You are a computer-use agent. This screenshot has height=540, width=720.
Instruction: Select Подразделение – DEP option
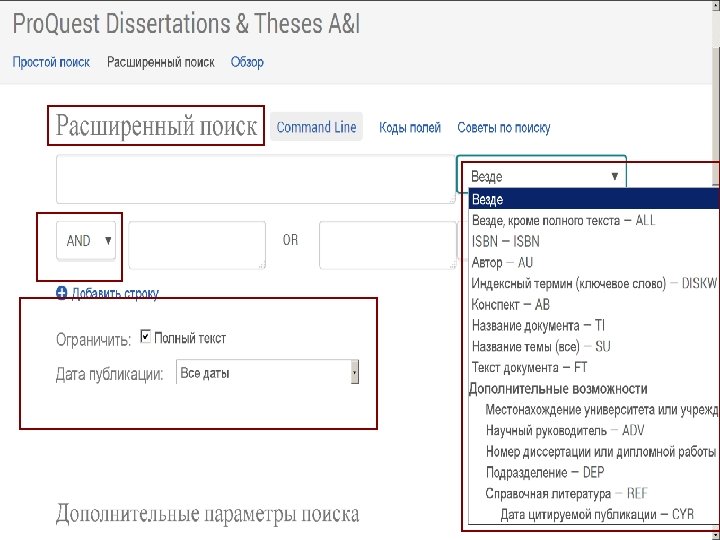tap(594, 472)
